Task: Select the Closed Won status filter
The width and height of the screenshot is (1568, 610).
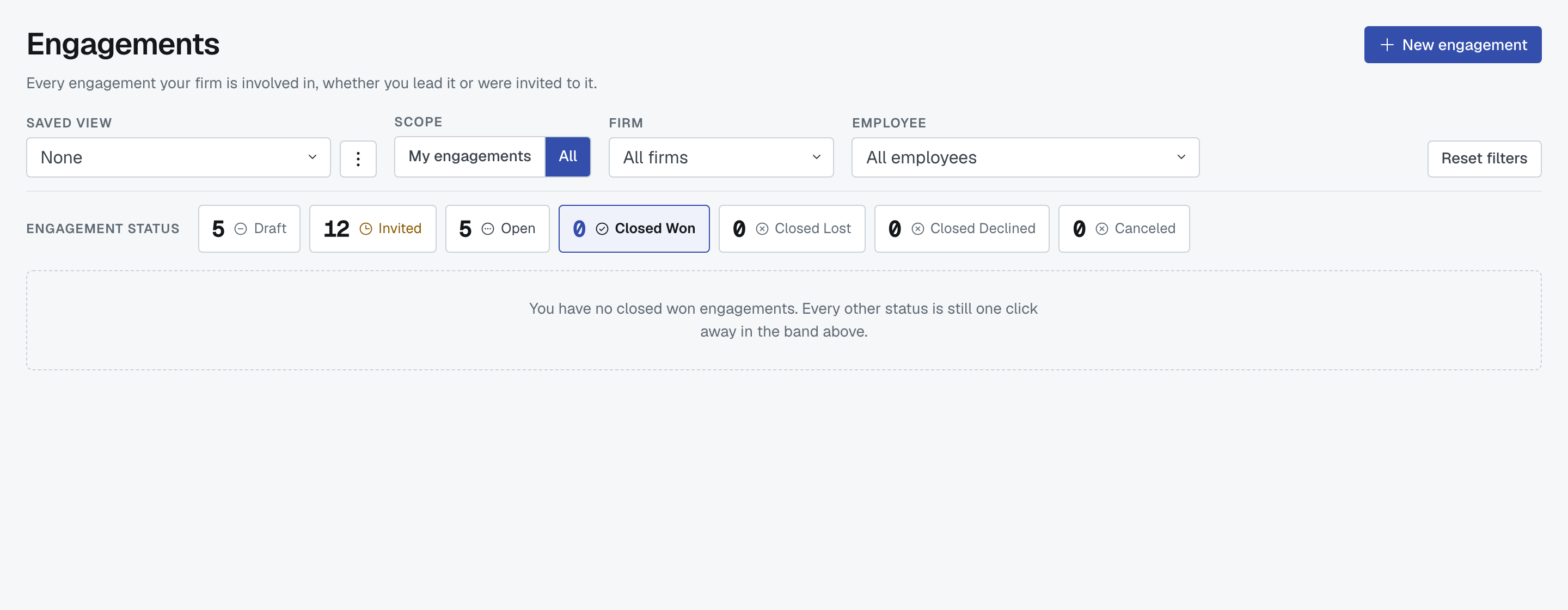Action: click(634, 229)
